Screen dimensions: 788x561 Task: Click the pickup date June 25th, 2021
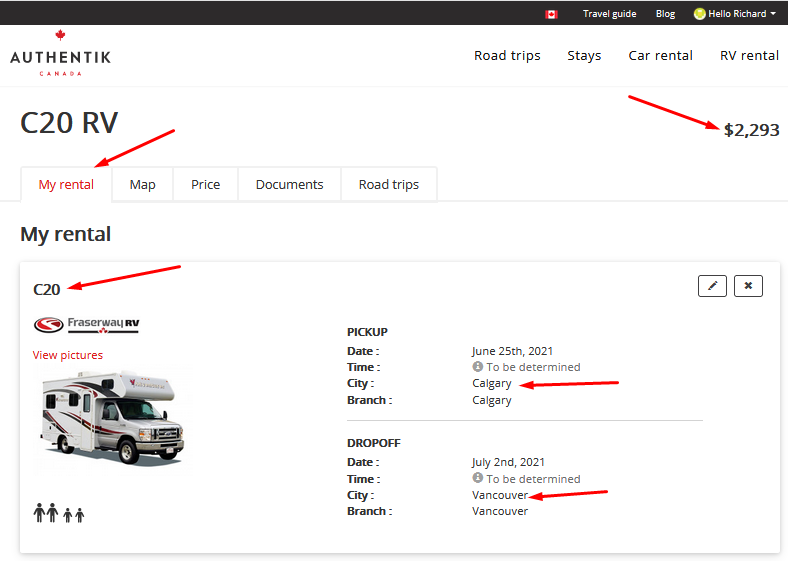(x=512, y=351)
